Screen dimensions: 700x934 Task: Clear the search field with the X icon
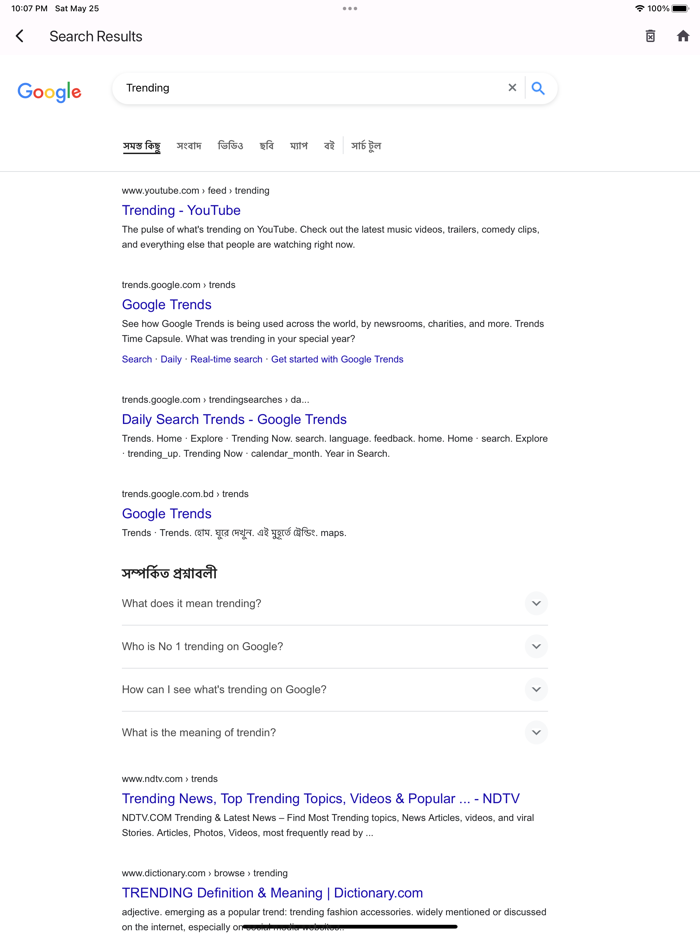pyautogui.click(x=512, y=87)
